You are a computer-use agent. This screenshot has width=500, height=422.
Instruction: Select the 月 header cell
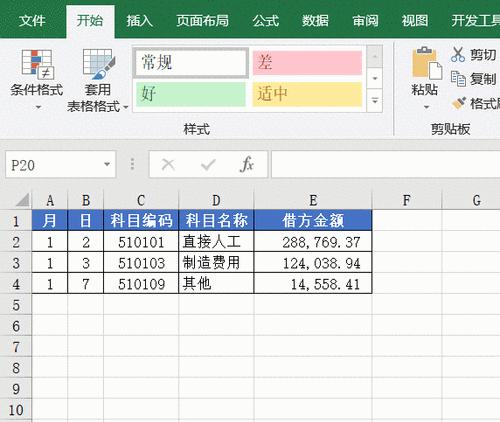pos(50,220)
